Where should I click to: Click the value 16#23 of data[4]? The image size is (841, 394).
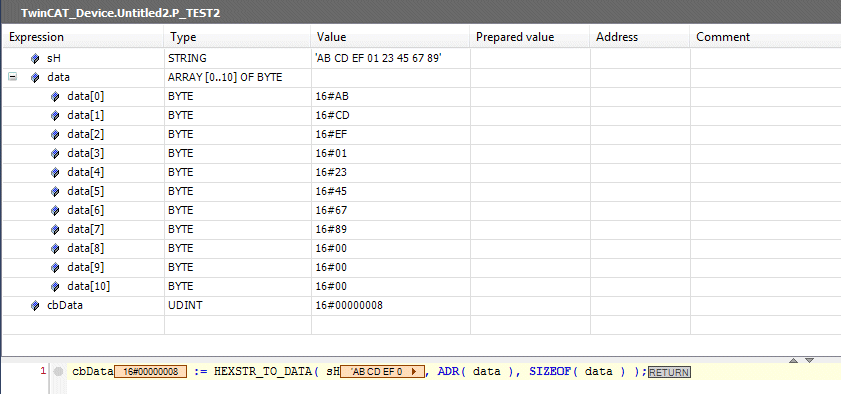point(331,172)
